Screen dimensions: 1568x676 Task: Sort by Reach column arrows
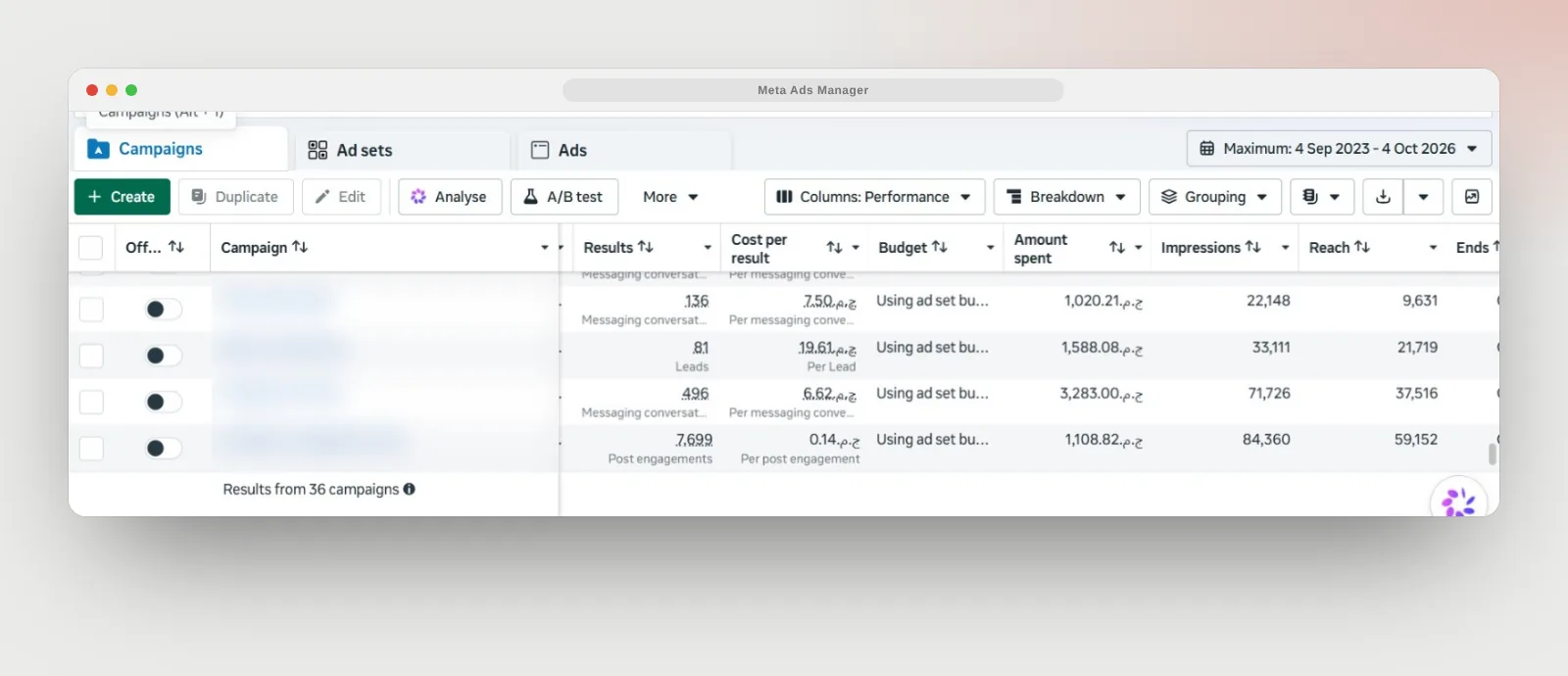(x=1361, y=247)
